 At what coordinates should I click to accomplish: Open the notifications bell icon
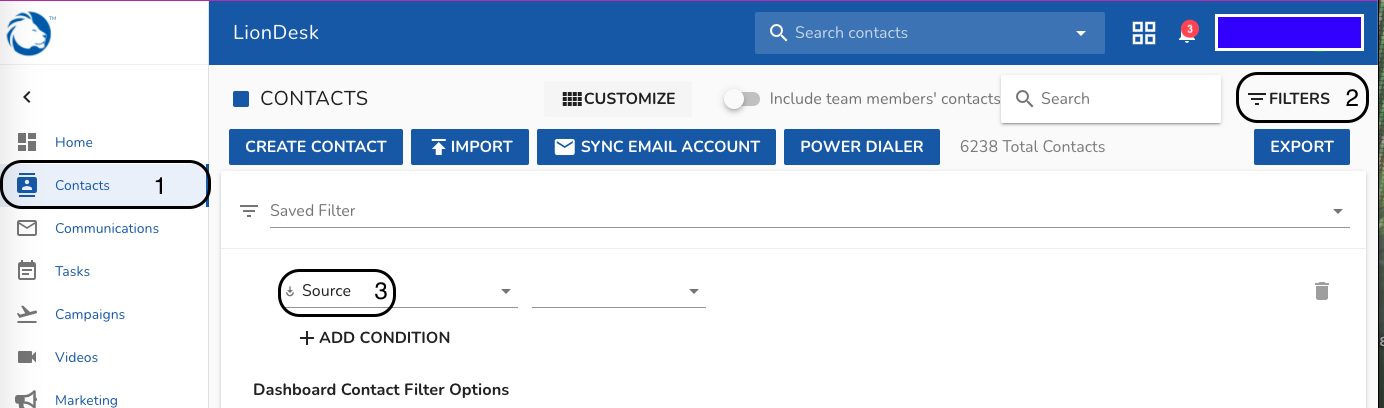tap(1186, 33)
